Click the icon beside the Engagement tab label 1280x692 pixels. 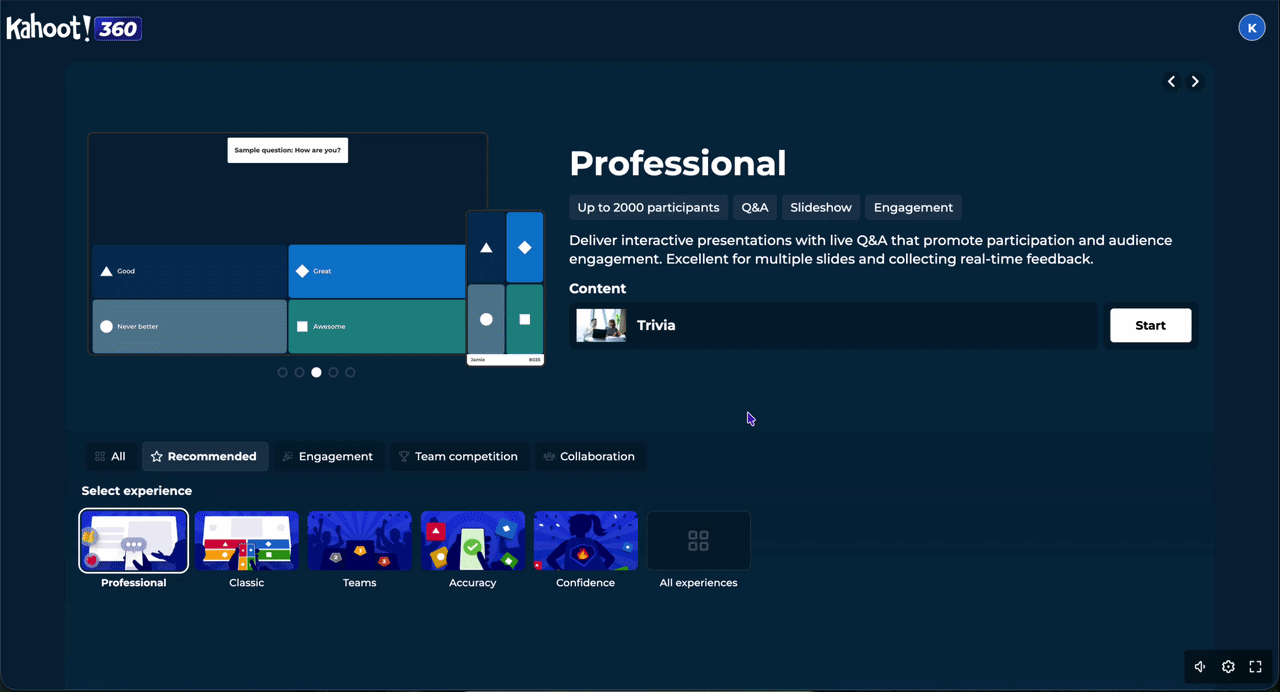point(288,456)
